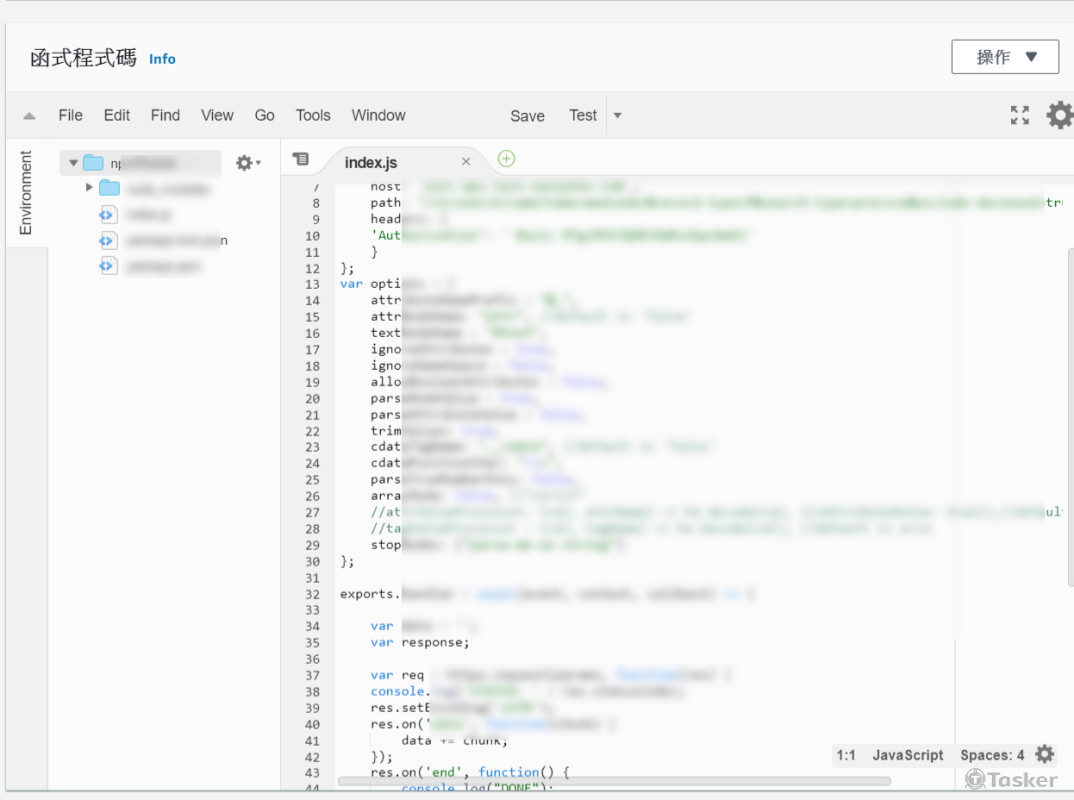Open status bar settings gear
Screen dimensions: 1074x800
1045,755
